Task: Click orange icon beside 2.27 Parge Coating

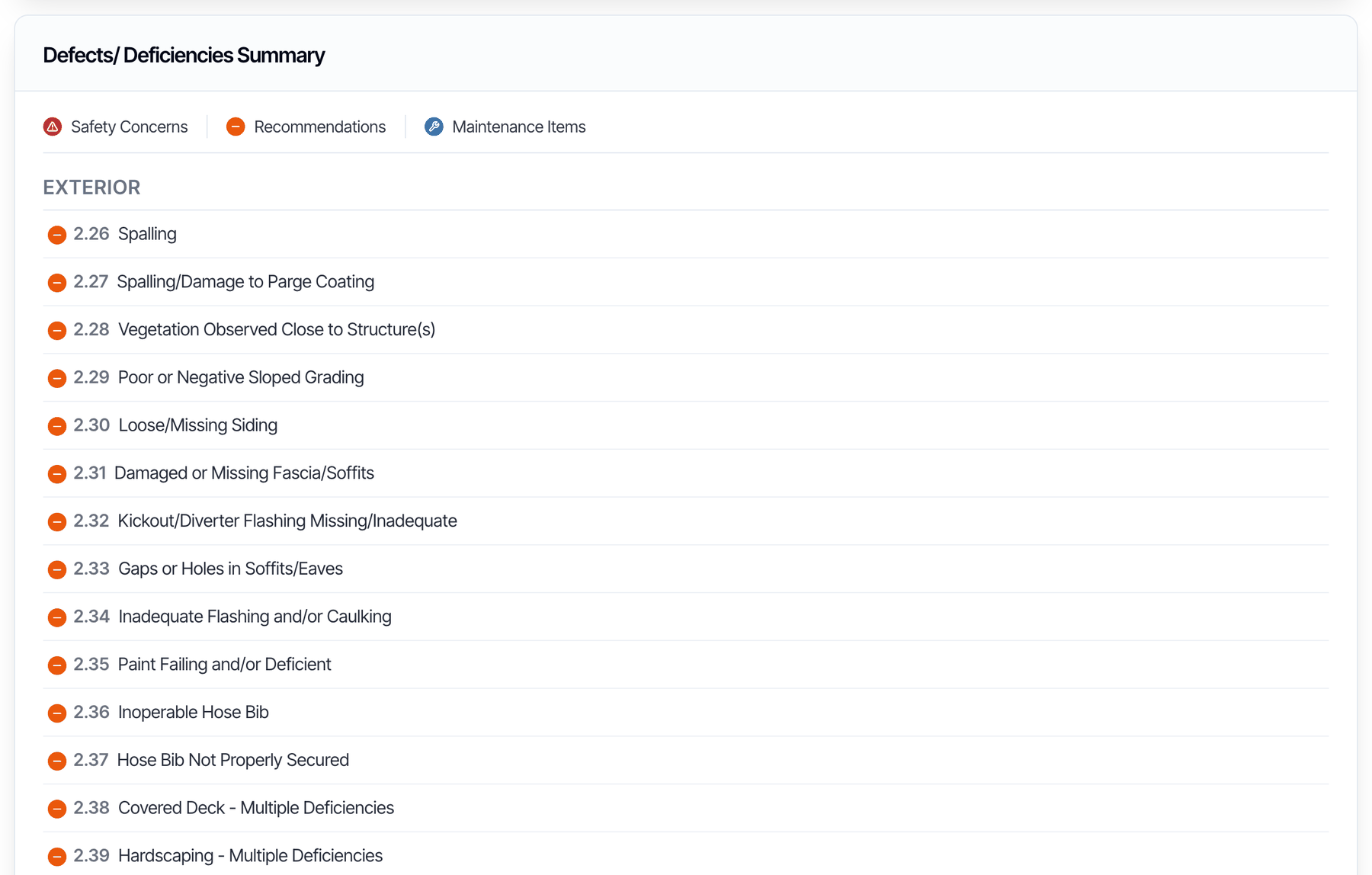Action: click(57, 283)
